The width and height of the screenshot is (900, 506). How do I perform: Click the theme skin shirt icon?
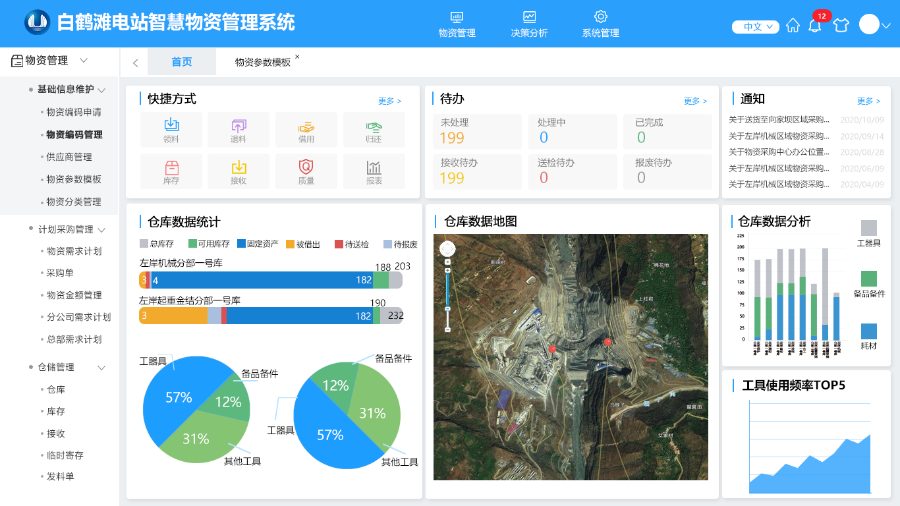pos(840,26)
